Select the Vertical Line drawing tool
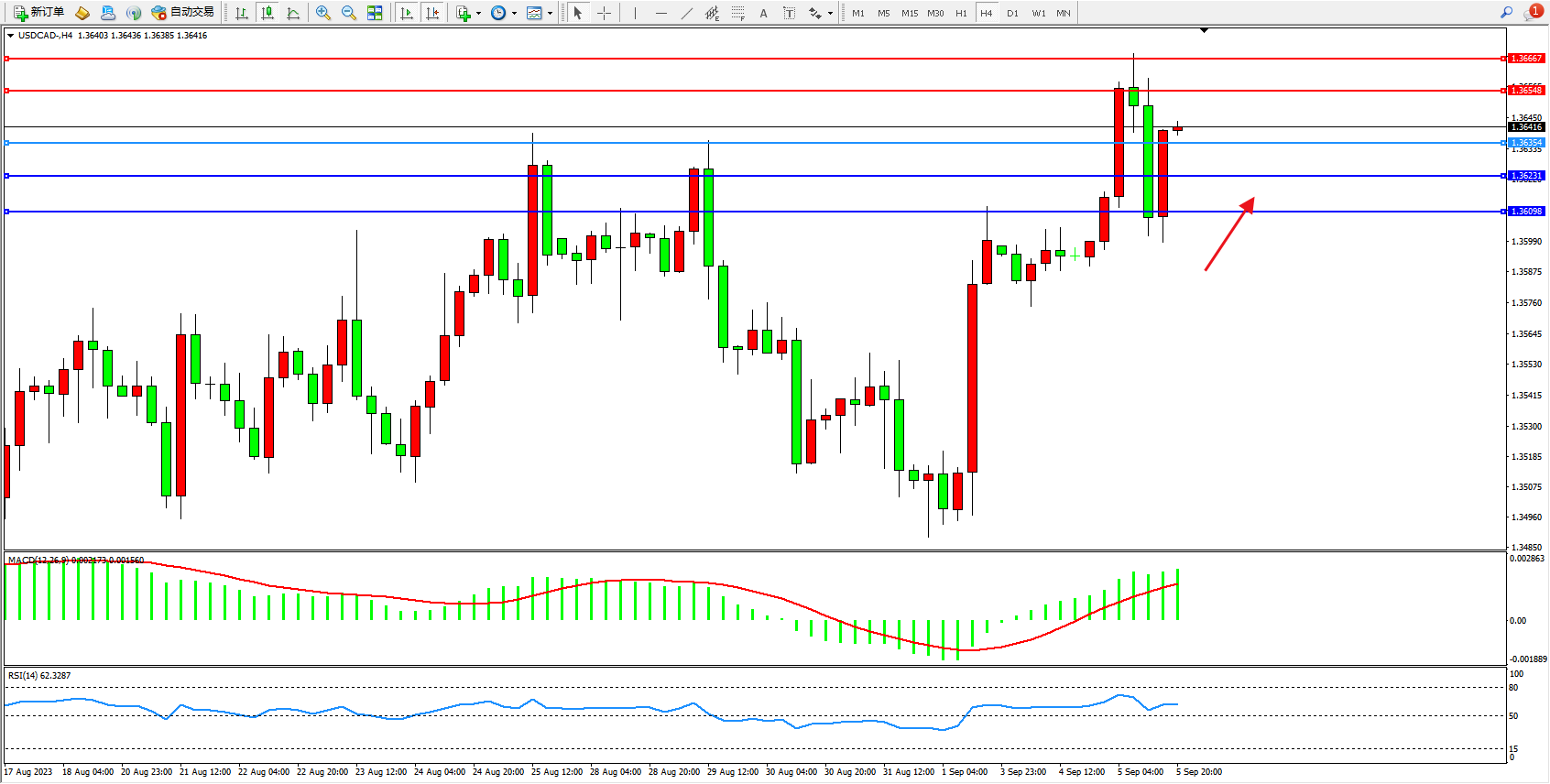 [635, 13]
